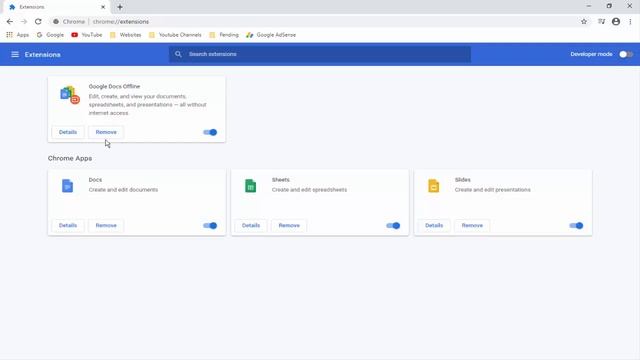This screenshot has width=640, height=360.
Task: Open Details for Google Docs Offline
Action: click(x=68, y=132)
